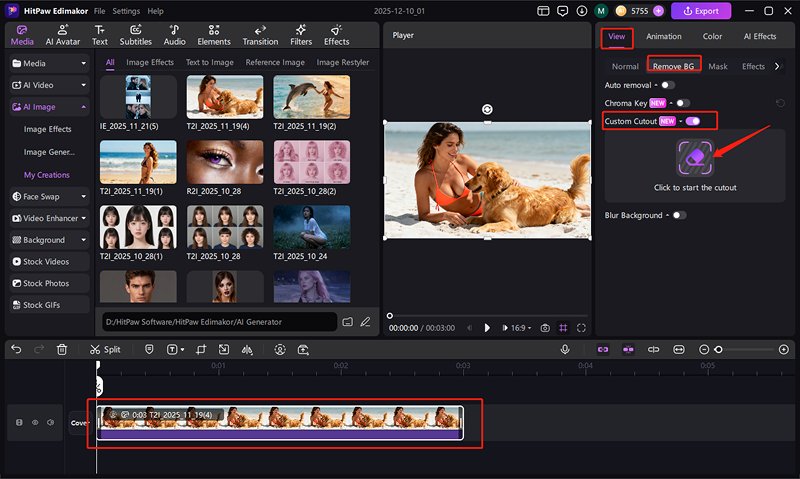Take a snapshot with camera icon
Viewport: 800px width, 479px height.
(x=545, y=327)
